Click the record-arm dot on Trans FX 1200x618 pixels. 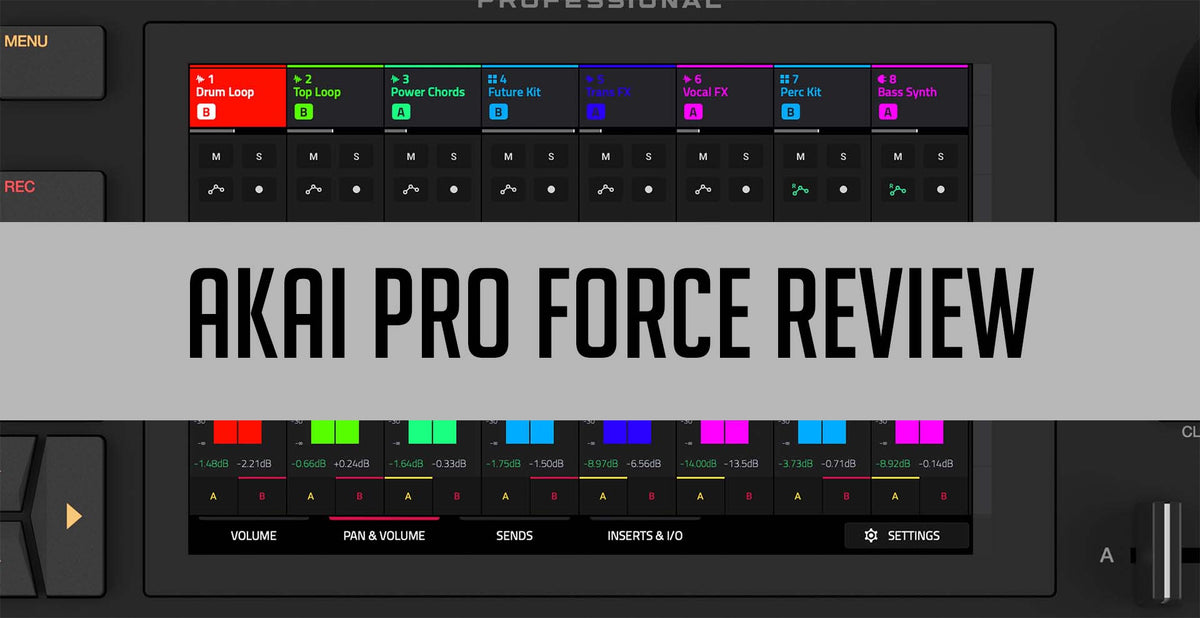[648, 190]
